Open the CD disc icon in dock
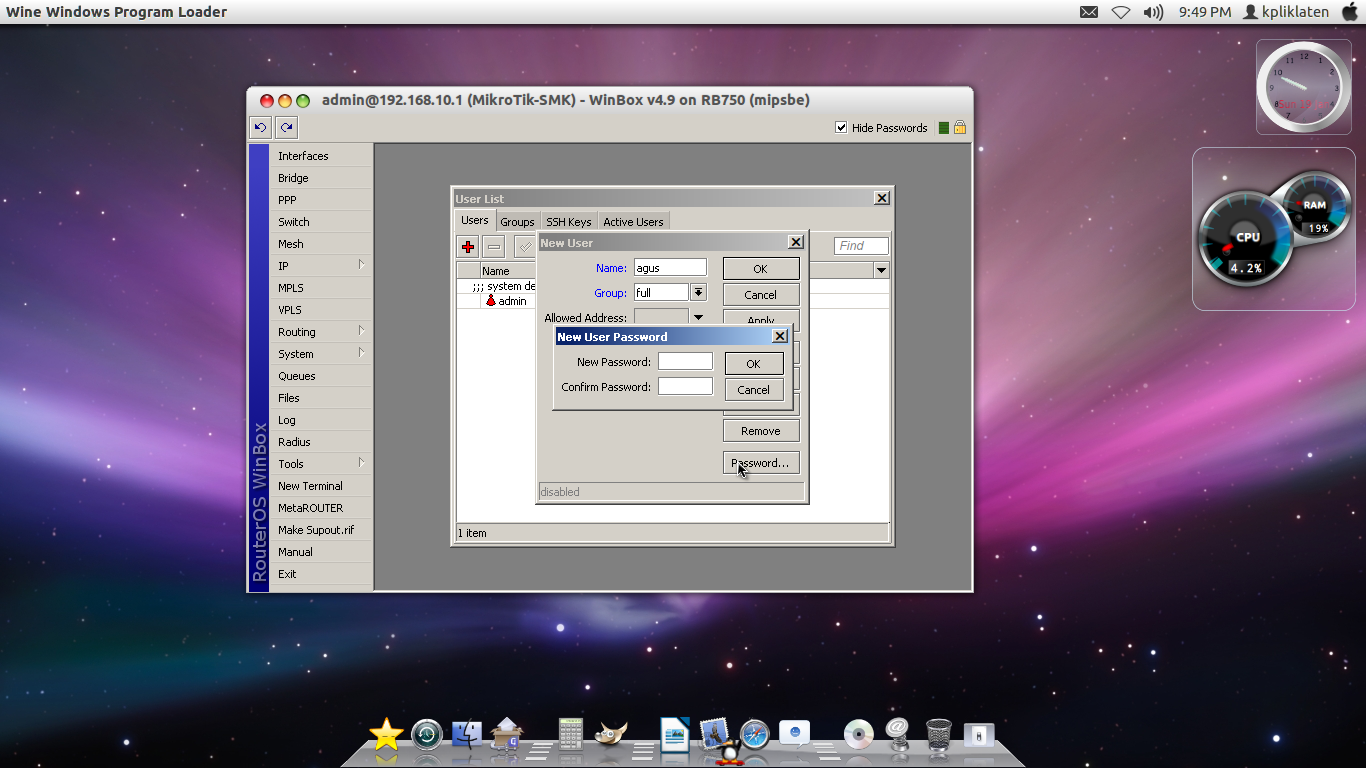This screenshot has width=1366, height=768. 859,735
